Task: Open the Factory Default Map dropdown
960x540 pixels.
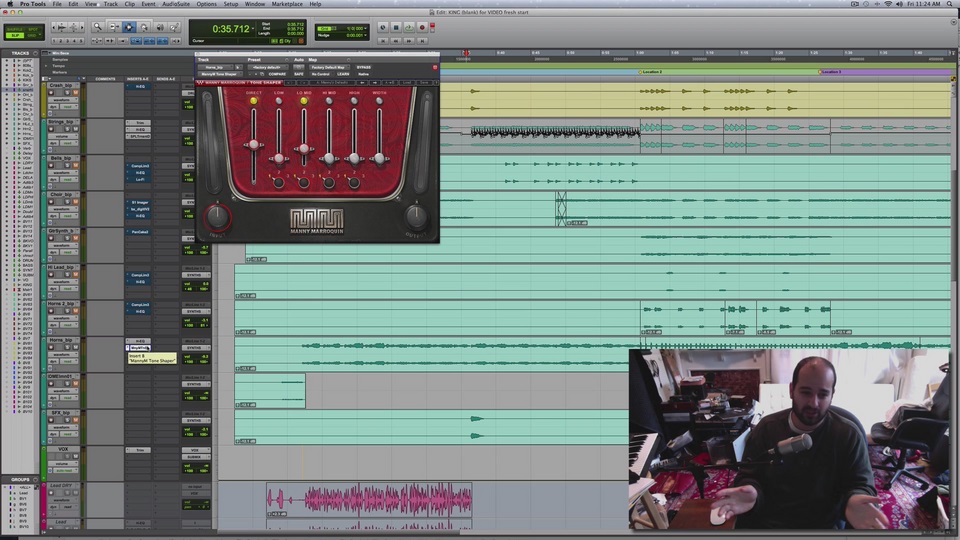Action: pyautogui.click(x=329, y=67)
